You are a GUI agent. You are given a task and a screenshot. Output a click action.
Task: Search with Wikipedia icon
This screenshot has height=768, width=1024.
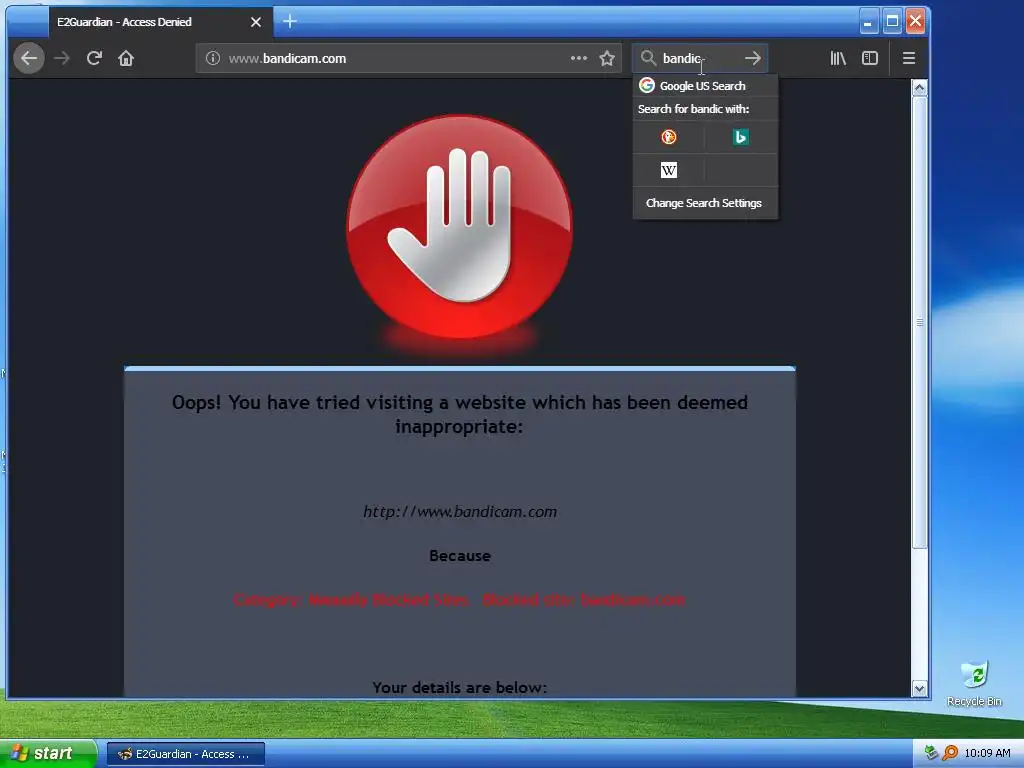point(669,170)
